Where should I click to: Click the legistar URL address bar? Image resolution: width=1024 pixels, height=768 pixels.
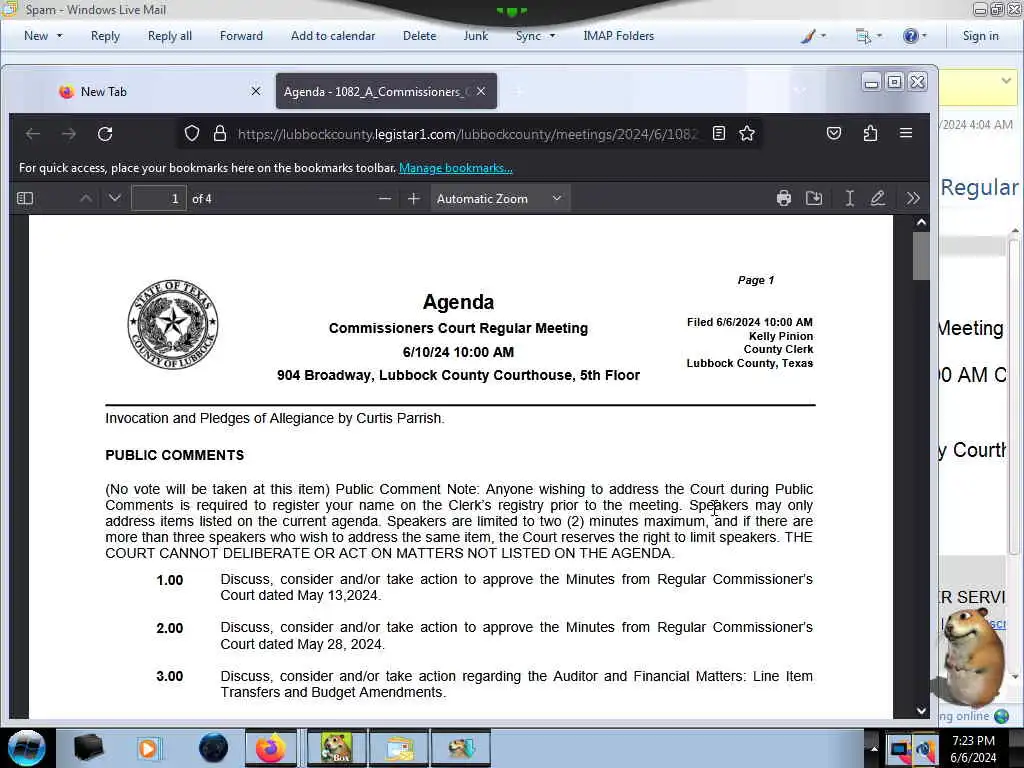click(468, 134)
